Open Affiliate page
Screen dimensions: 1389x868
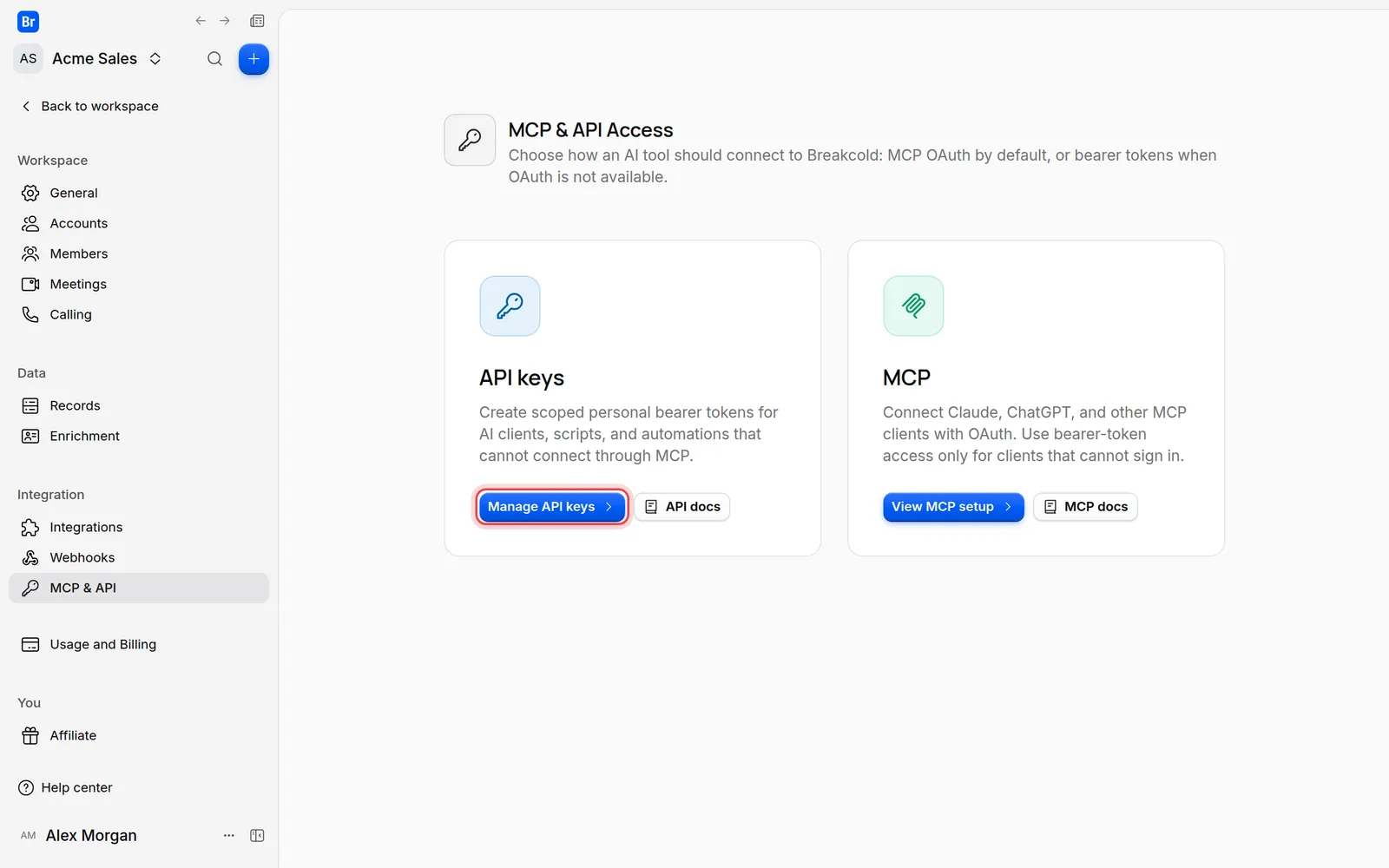point(139,735)
